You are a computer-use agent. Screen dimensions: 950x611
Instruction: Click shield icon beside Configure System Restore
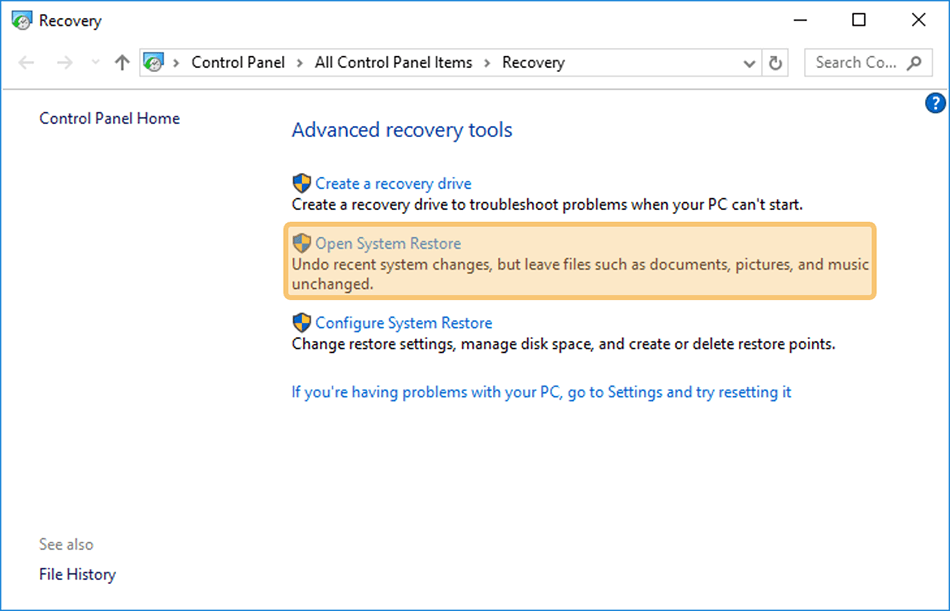(302, 322)
